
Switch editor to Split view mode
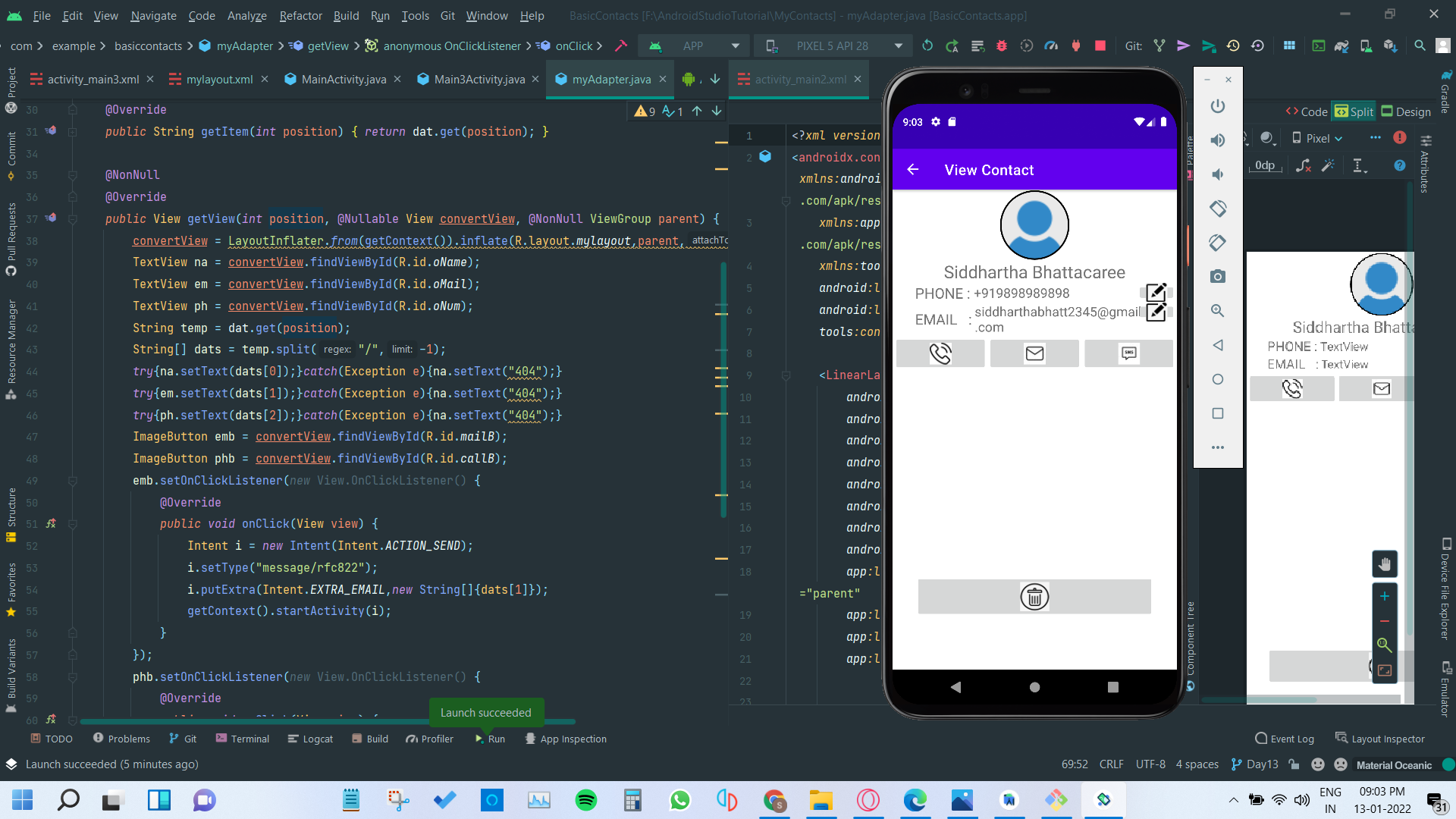(x=1354, y=111)
